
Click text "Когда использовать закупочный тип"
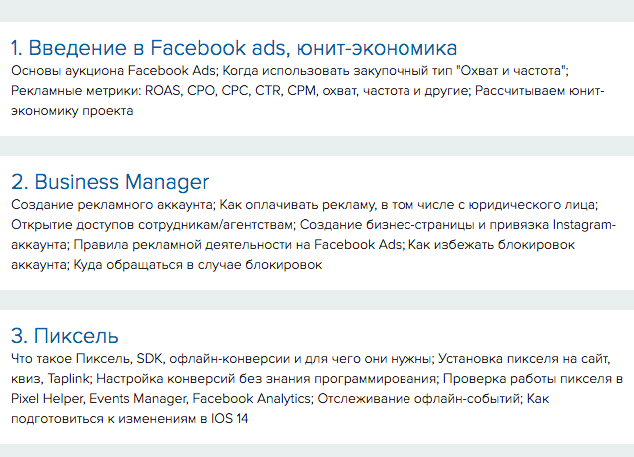pos(337,71)
